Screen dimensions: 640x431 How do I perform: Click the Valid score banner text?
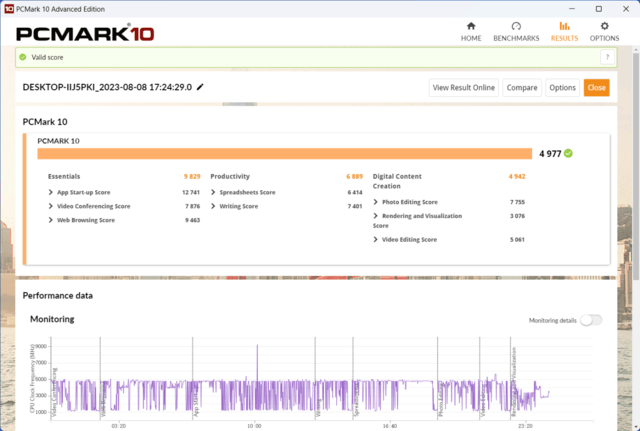point(47,57)
